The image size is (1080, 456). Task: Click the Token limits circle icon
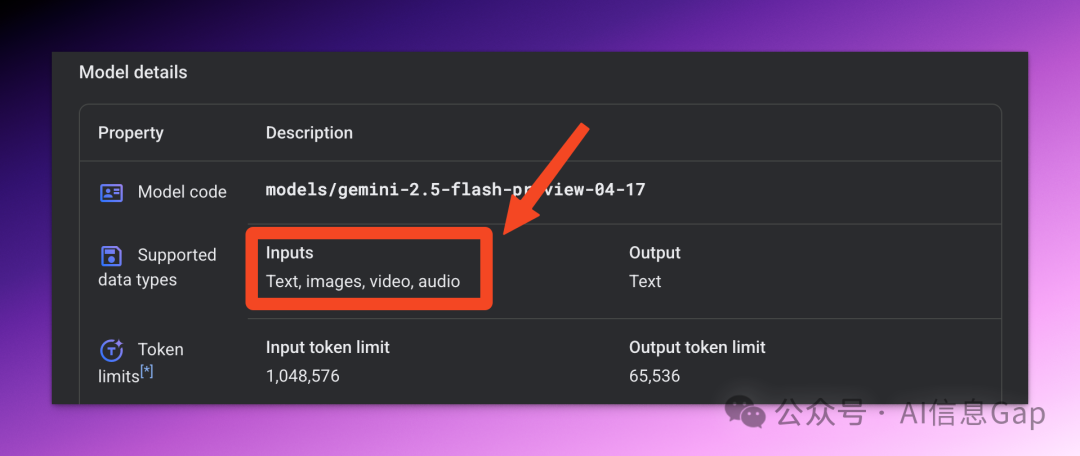[112, 351]
